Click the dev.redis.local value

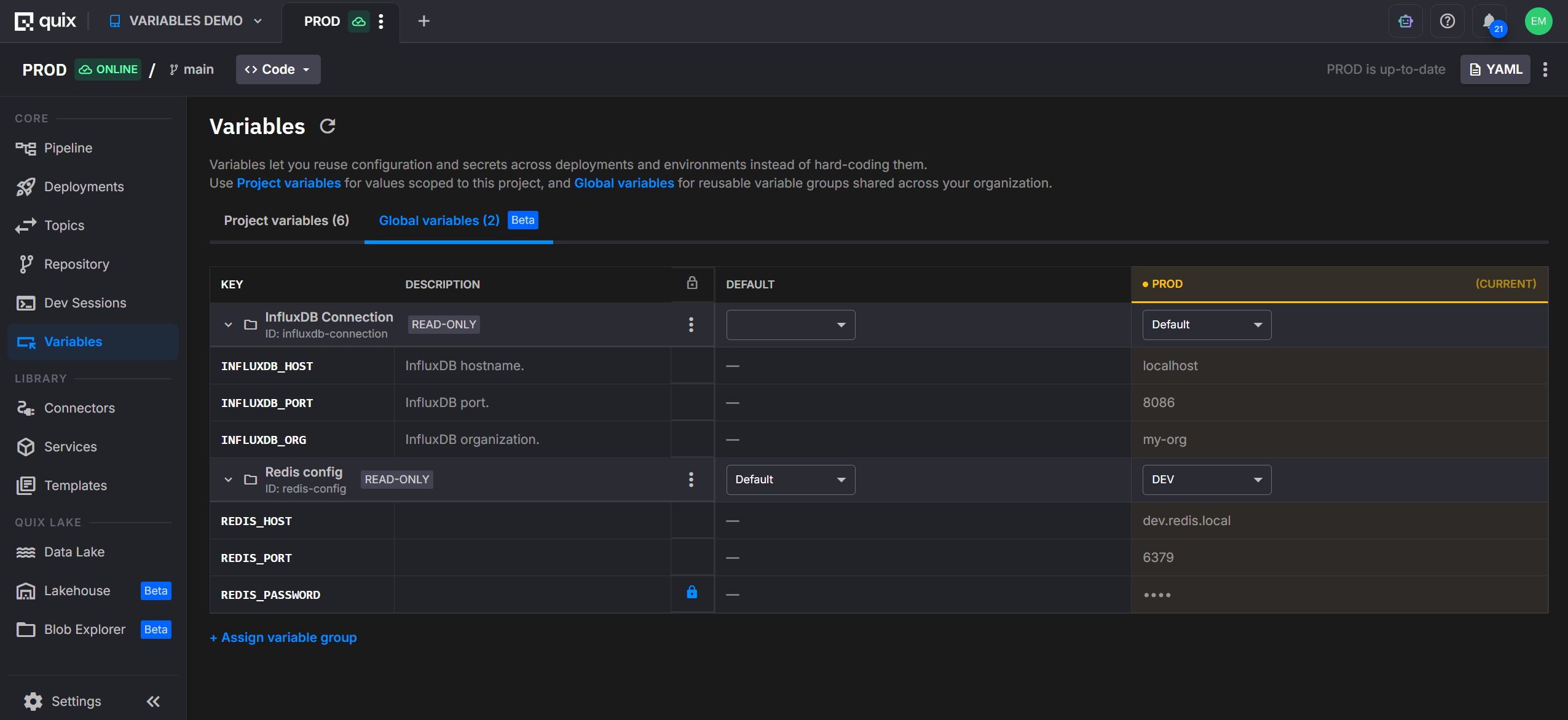click(x=1186, y=521)
